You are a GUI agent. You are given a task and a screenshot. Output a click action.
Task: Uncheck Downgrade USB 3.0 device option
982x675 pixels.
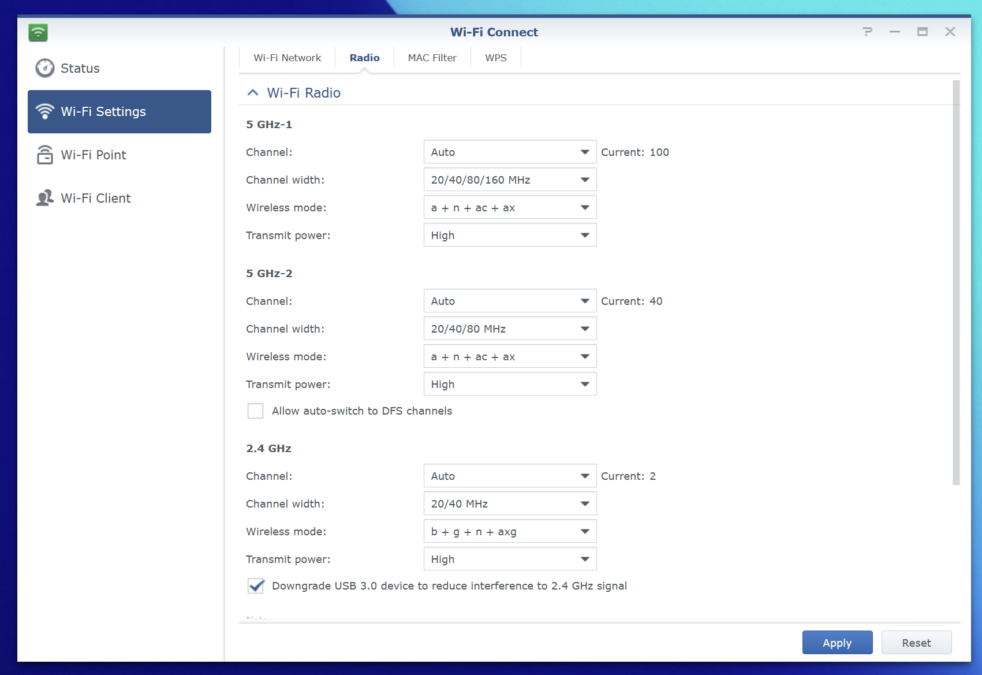point(255,586)
